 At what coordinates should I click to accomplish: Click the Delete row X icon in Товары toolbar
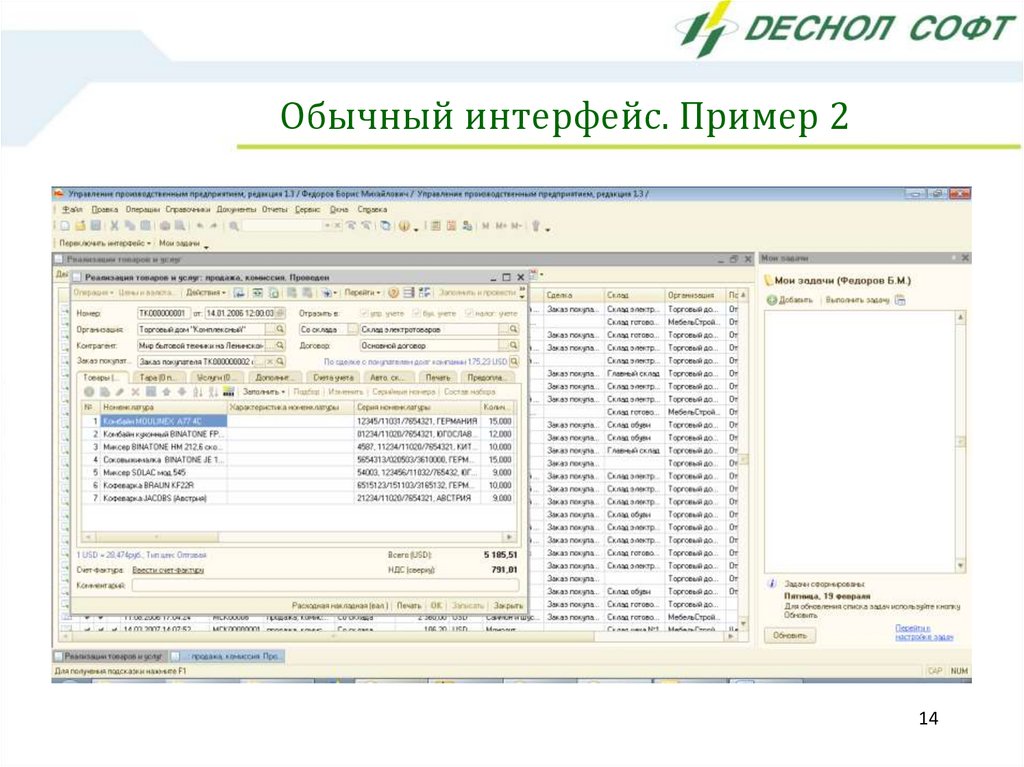[135, 392]
